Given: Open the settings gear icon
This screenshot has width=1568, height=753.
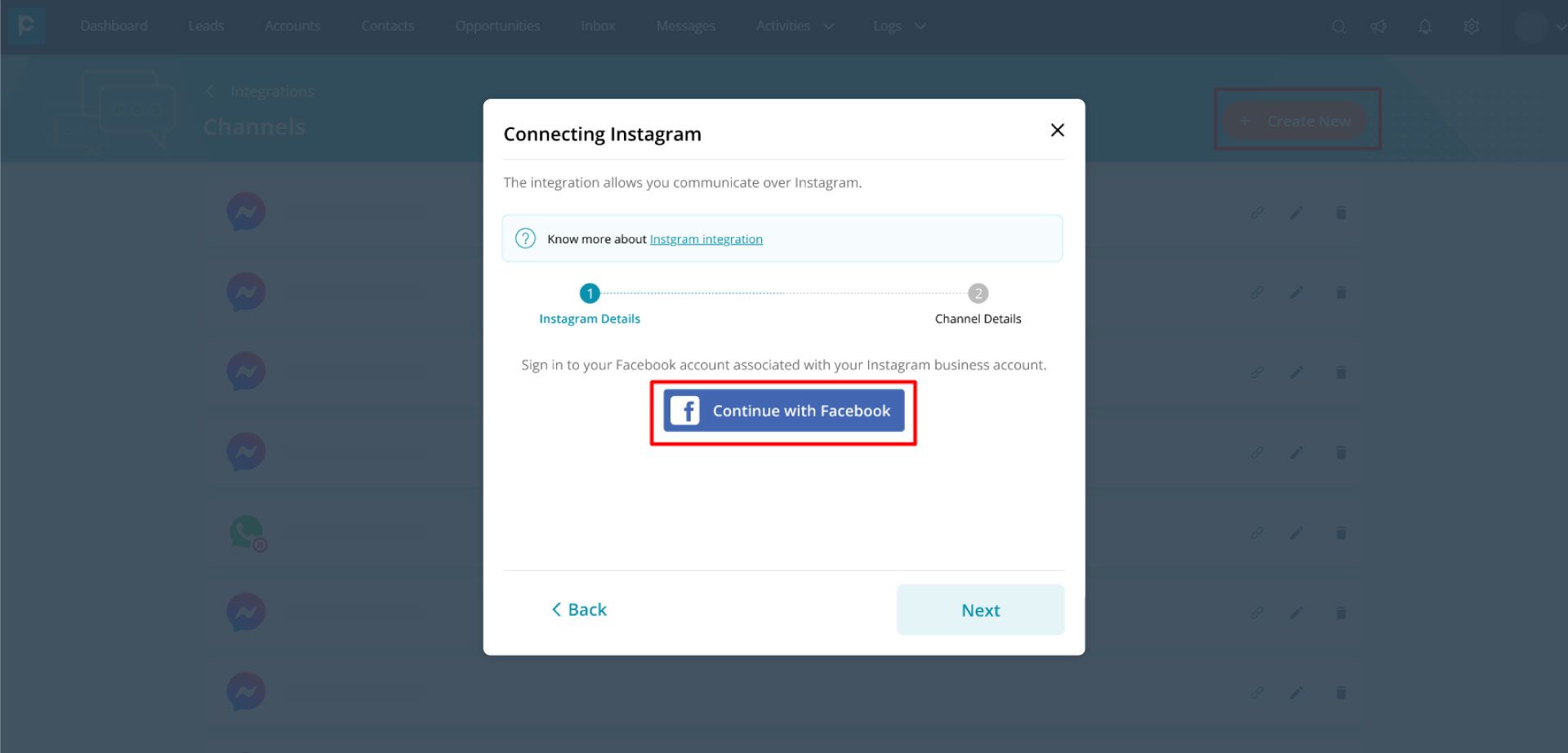Looking at the screenshot, I should click(x=1471, y=27).
